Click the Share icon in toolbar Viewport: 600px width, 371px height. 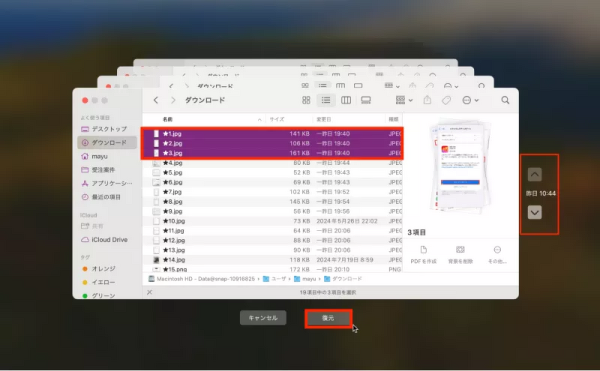pyautogui.click(x=427, y=100)
